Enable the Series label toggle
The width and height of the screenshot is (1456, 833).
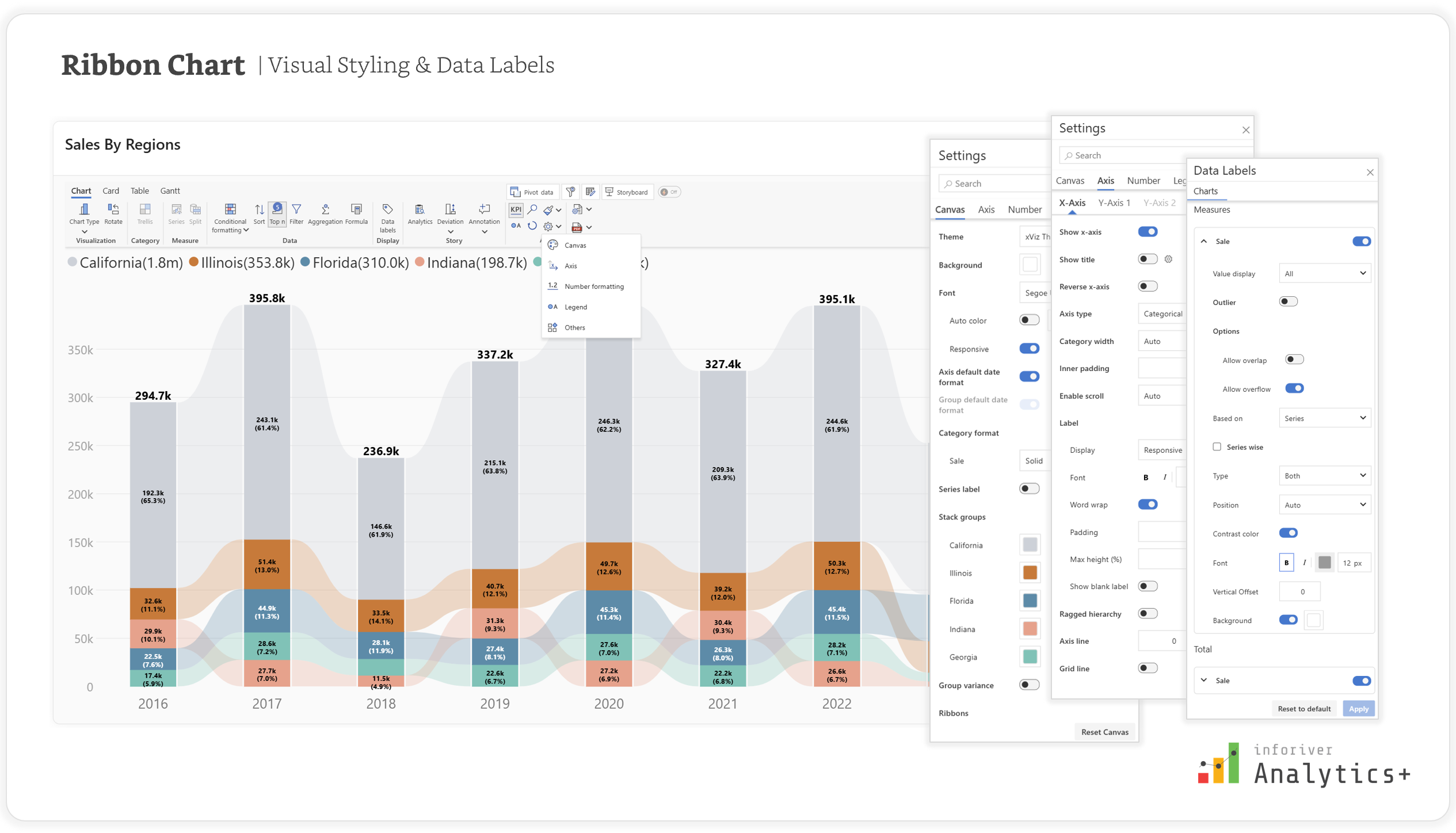pyautogui.click(x=1029, y=488)
